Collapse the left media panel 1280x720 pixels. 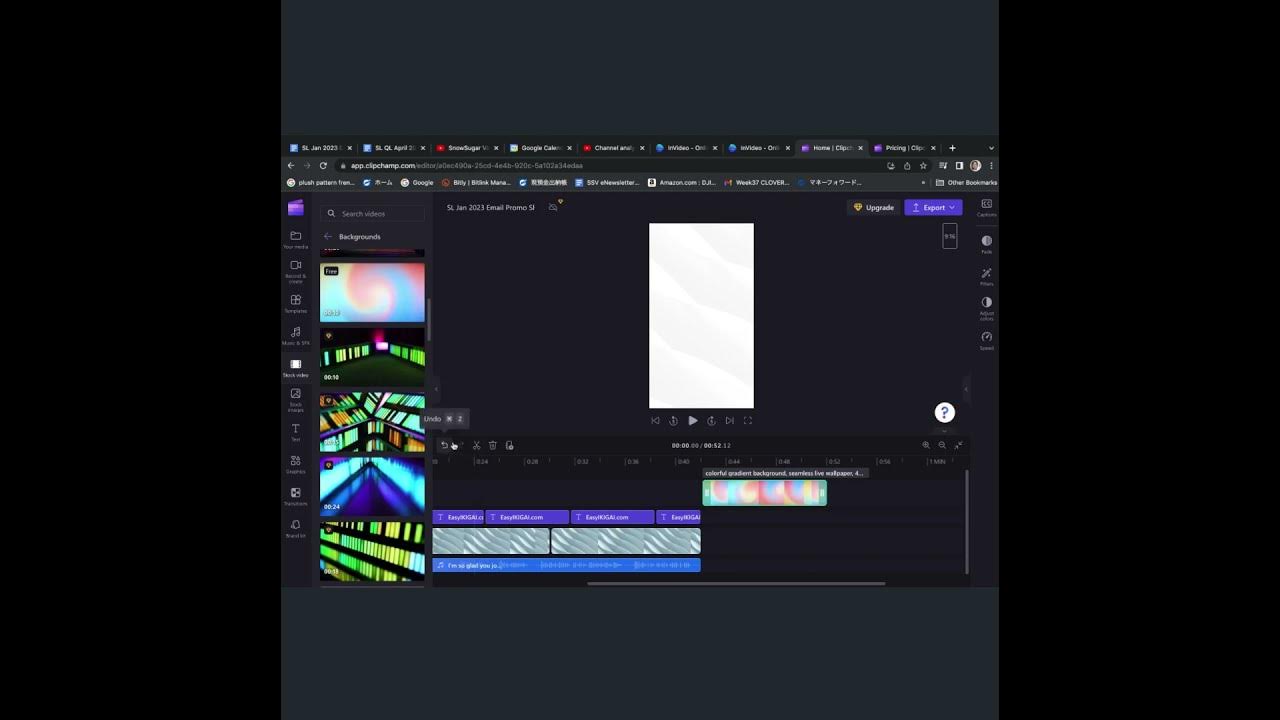(x=435, y=389)
